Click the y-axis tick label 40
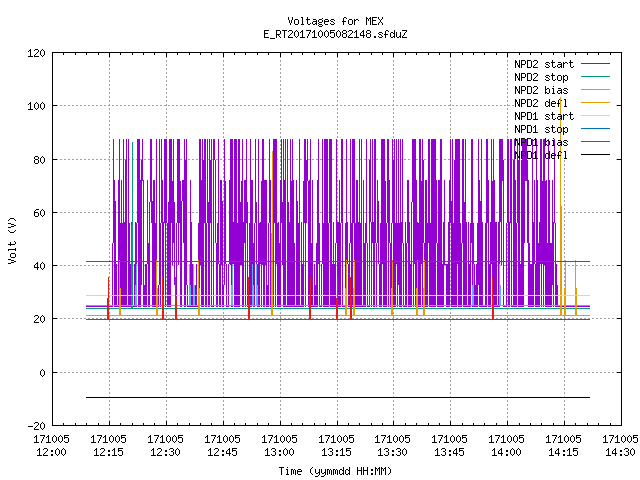This screenshot has width=640, height=480. click(39, 266)
